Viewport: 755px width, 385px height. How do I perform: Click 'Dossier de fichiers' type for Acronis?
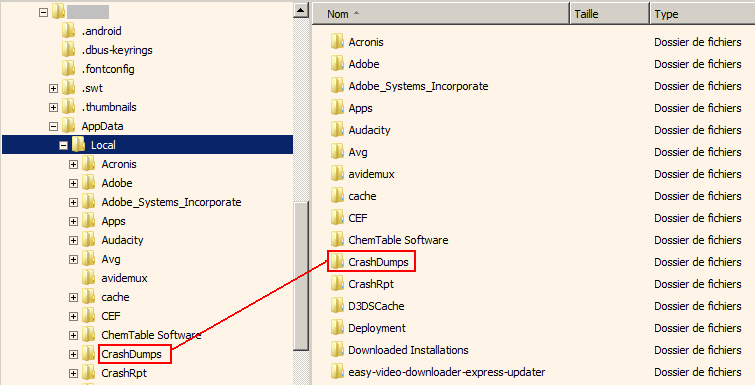coord(698,42)
